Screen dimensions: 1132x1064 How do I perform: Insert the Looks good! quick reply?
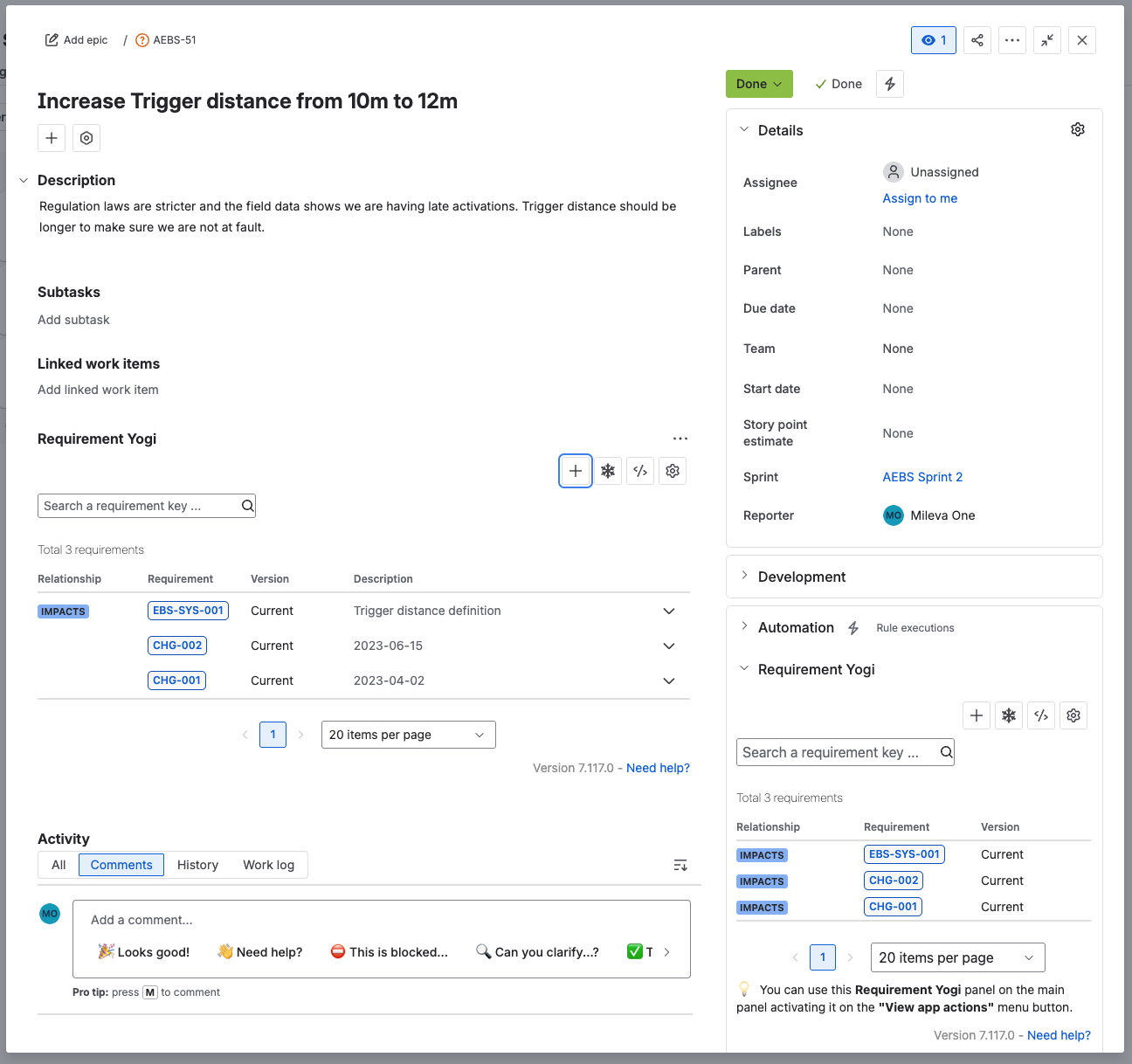pyautogui.click(x=144, y=952)
